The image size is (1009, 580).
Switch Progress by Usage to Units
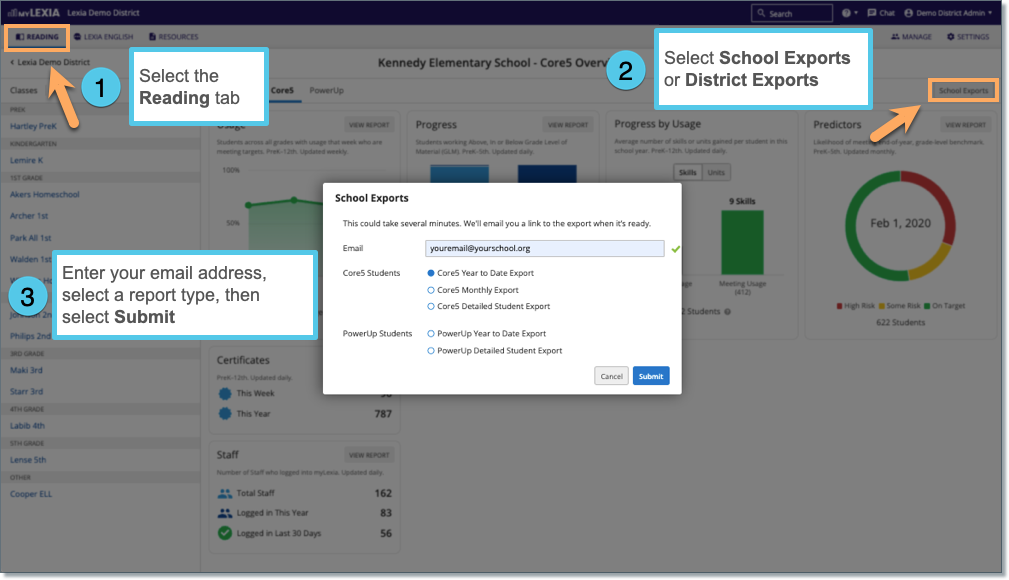(x=716, y=173)
